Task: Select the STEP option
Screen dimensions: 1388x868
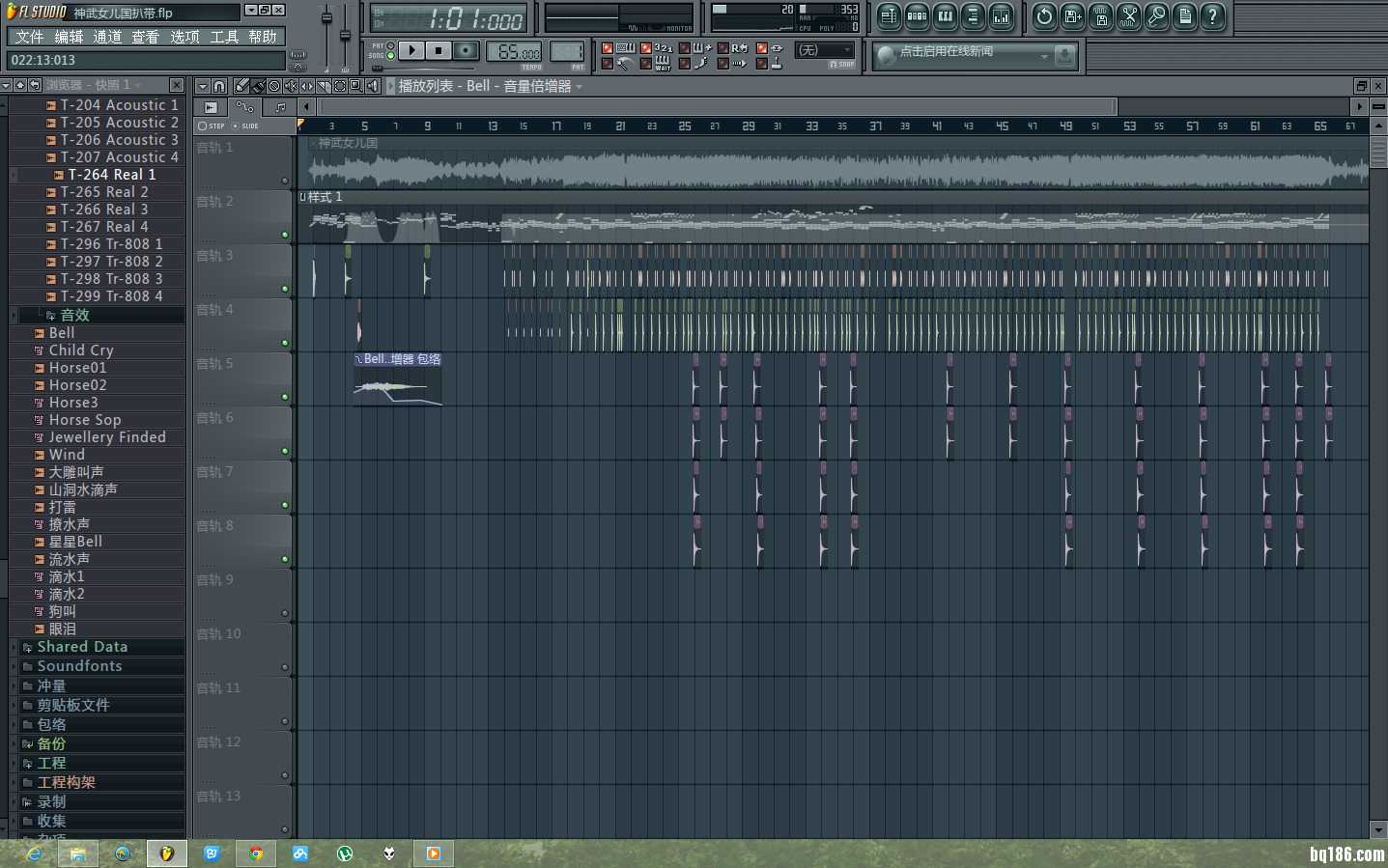Action: (x=211, y=126)
